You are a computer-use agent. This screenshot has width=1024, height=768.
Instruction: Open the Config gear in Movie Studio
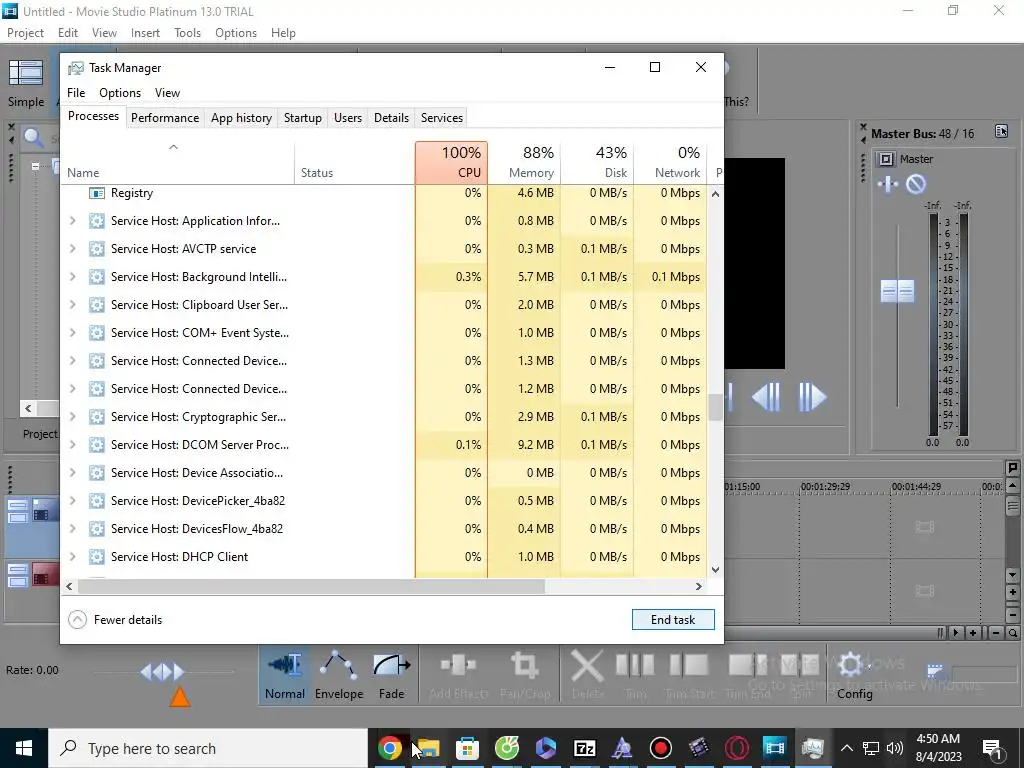(854, 677)
